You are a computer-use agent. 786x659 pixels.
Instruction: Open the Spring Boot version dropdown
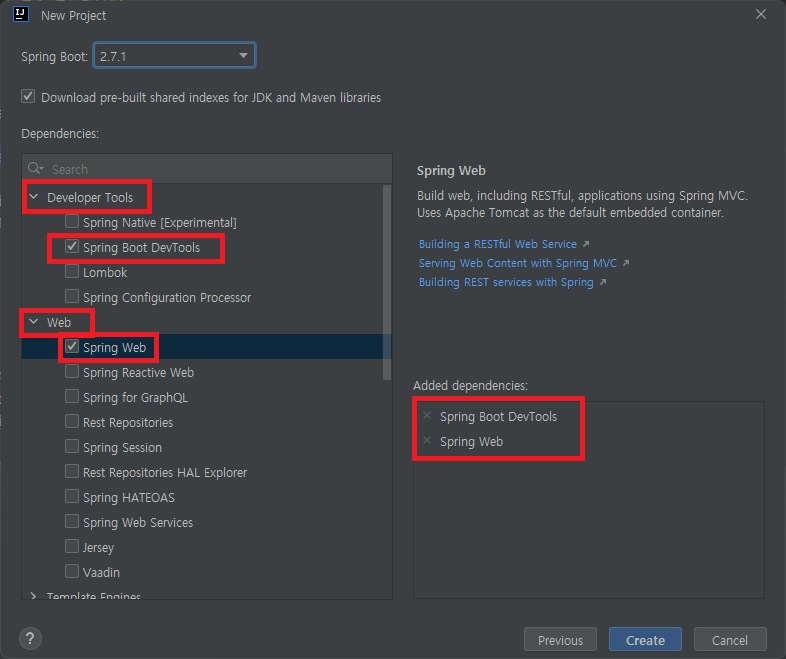point(174,56)
